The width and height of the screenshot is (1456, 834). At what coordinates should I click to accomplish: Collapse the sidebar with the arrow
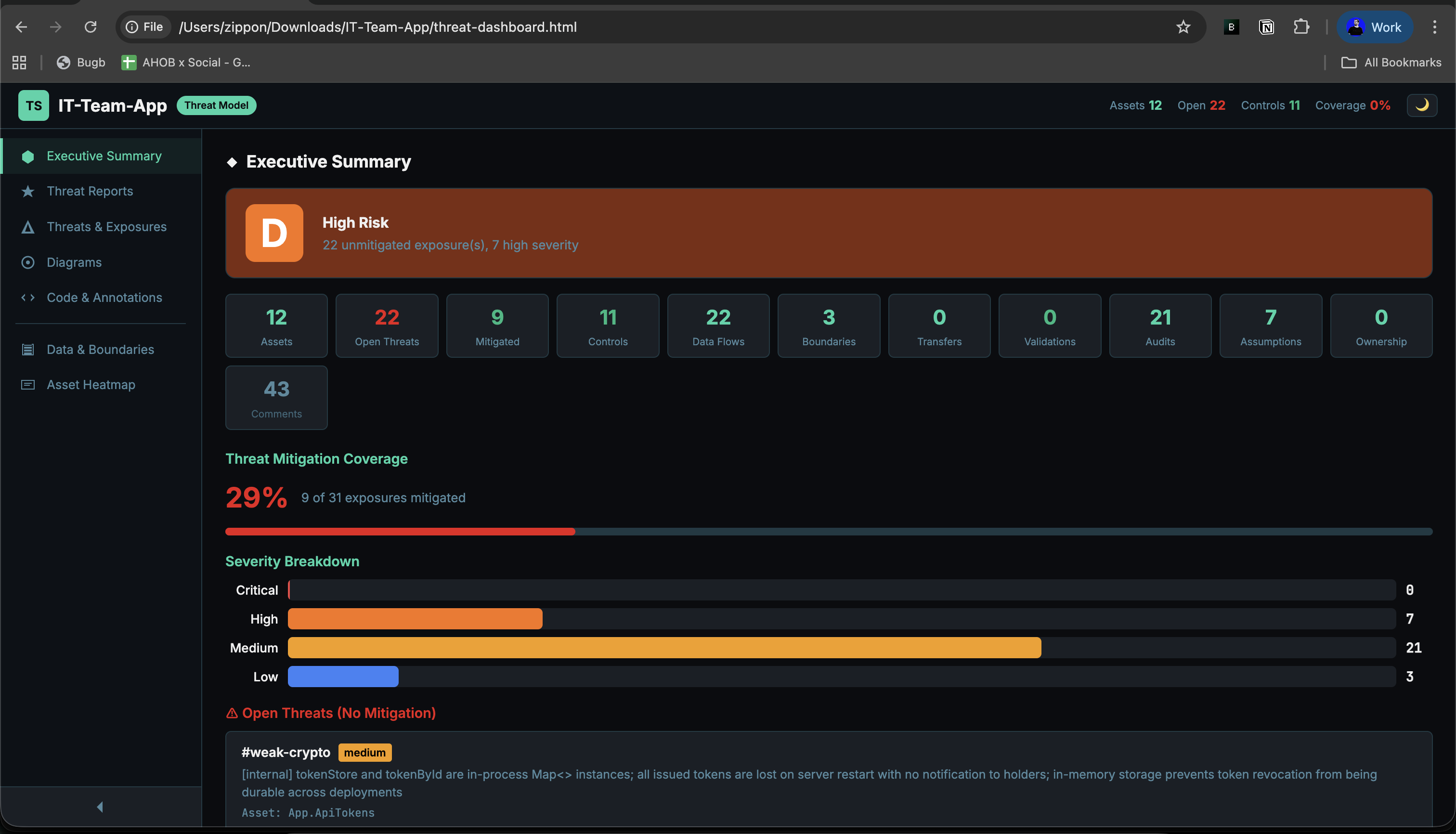[100, 806]
